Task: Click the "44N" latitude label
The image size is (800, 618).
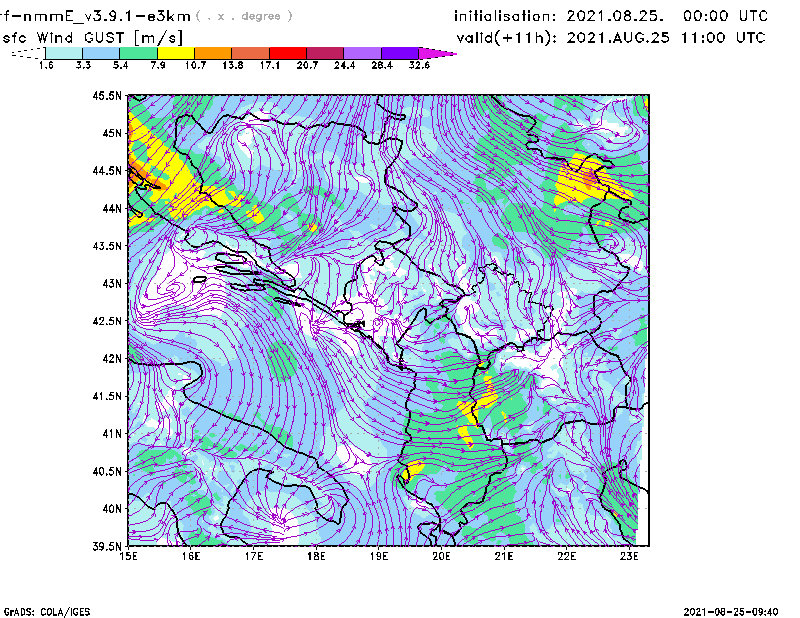Action: [x=112, y=208]
